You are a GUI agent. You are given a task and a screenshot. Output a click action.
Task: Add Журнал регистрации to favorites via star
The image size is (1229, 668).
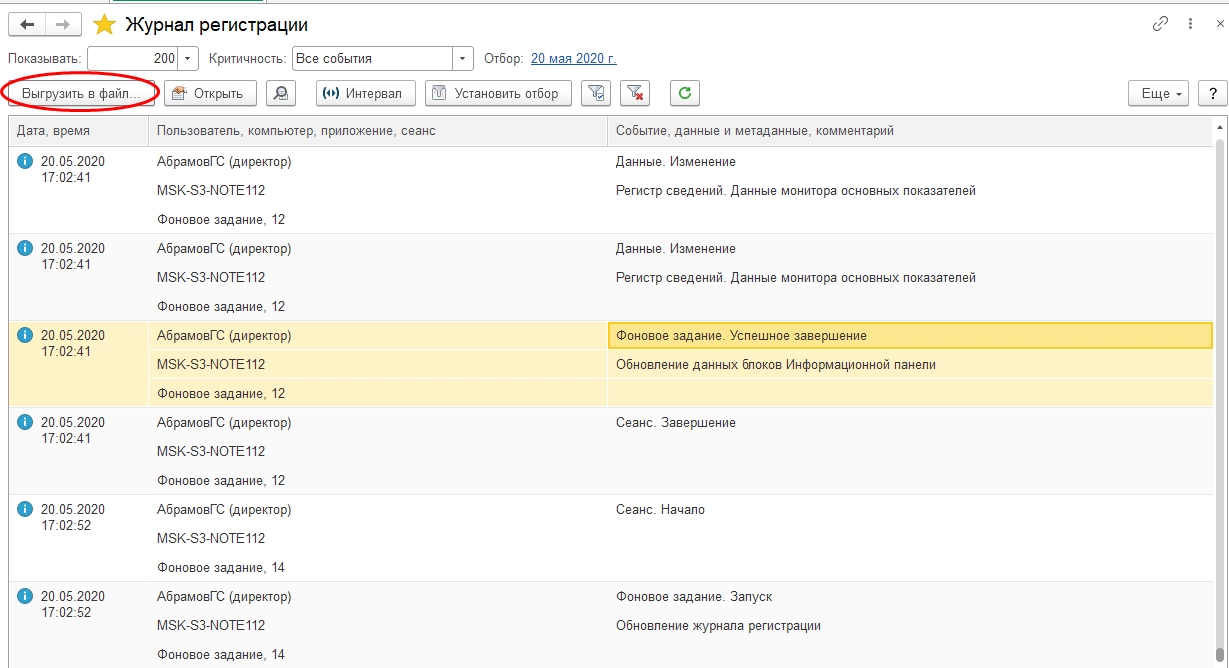click(x=104, y=25)
